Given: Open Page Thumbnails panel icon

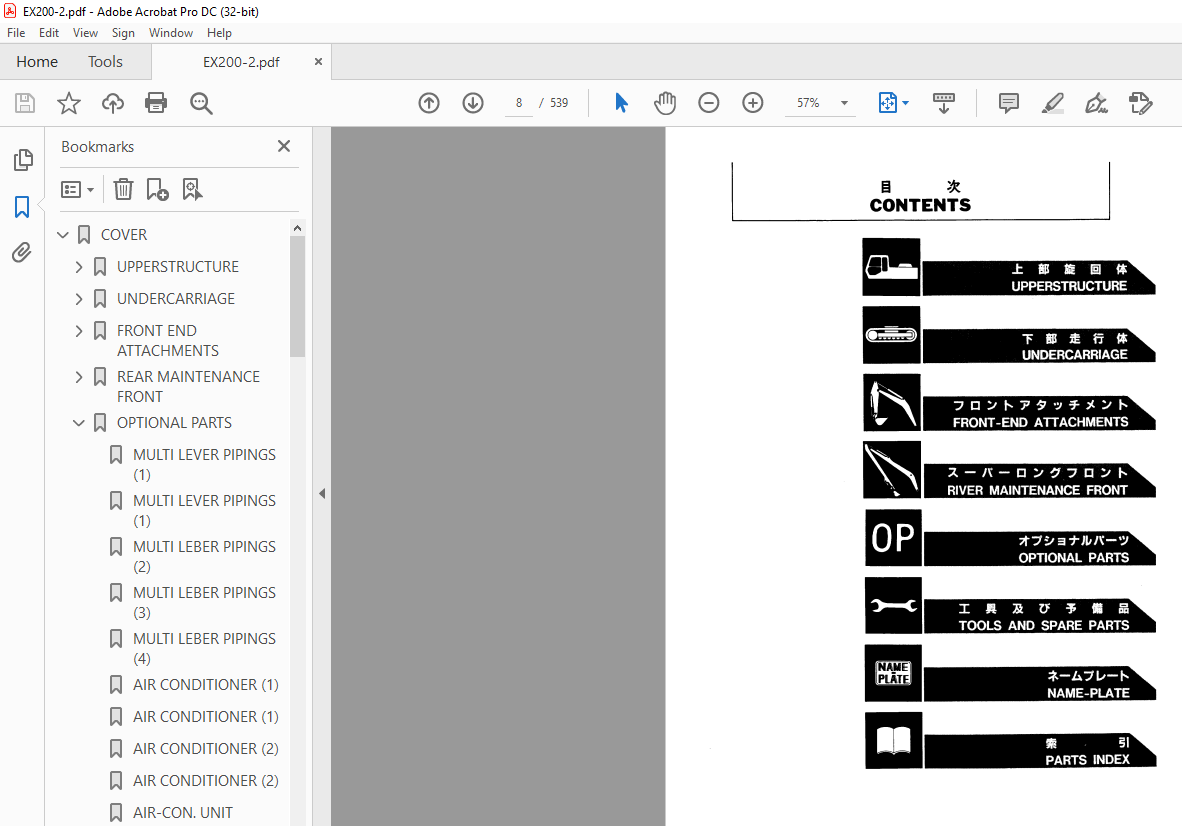Looking at the screenshot, I should [23, 160].
